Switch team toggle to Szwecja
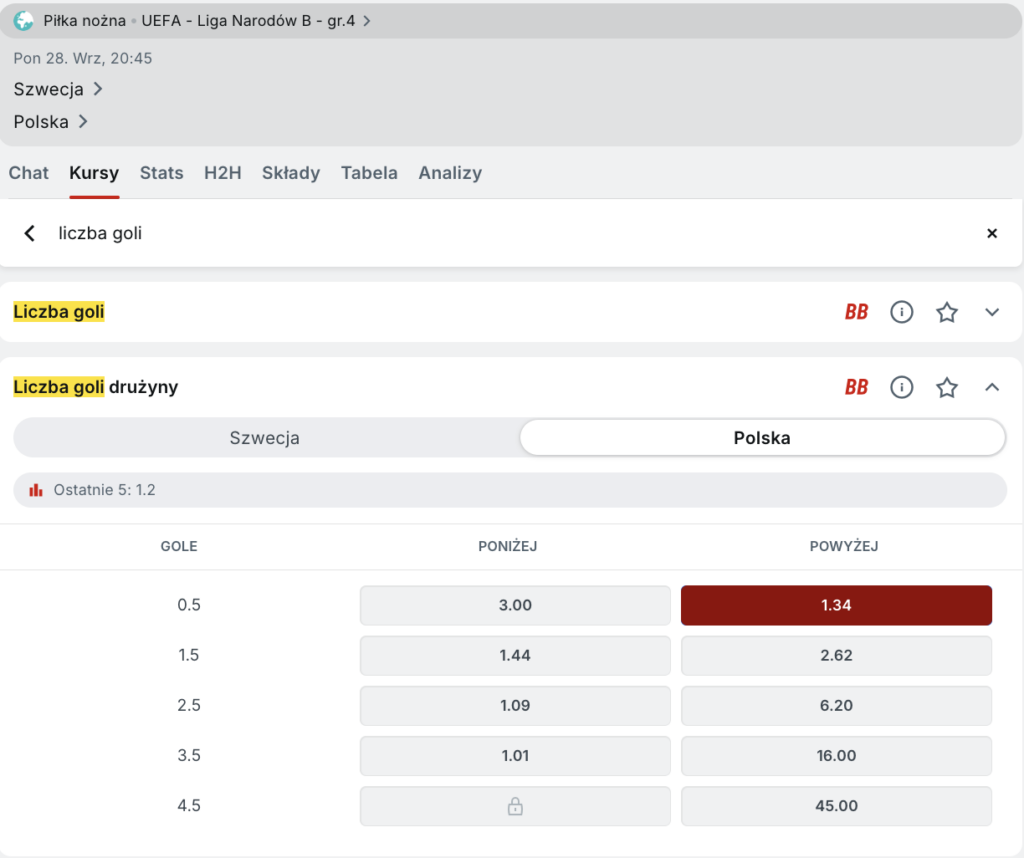Screen dimensions: 1024x858 pyautogui.click(x=264, y=437)
